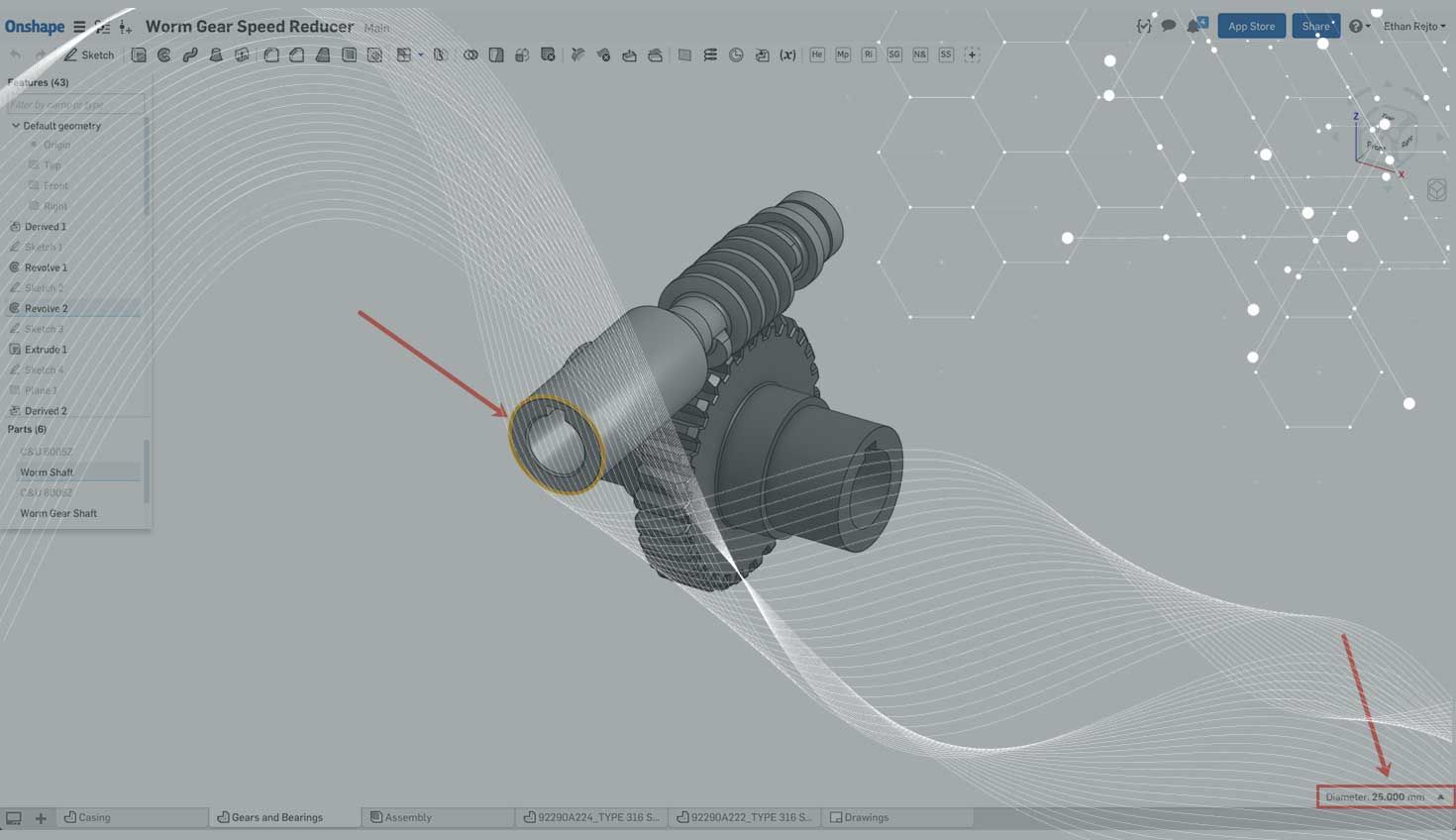
Task: Activate the Revolve tool
Action: tap(164, 55)
